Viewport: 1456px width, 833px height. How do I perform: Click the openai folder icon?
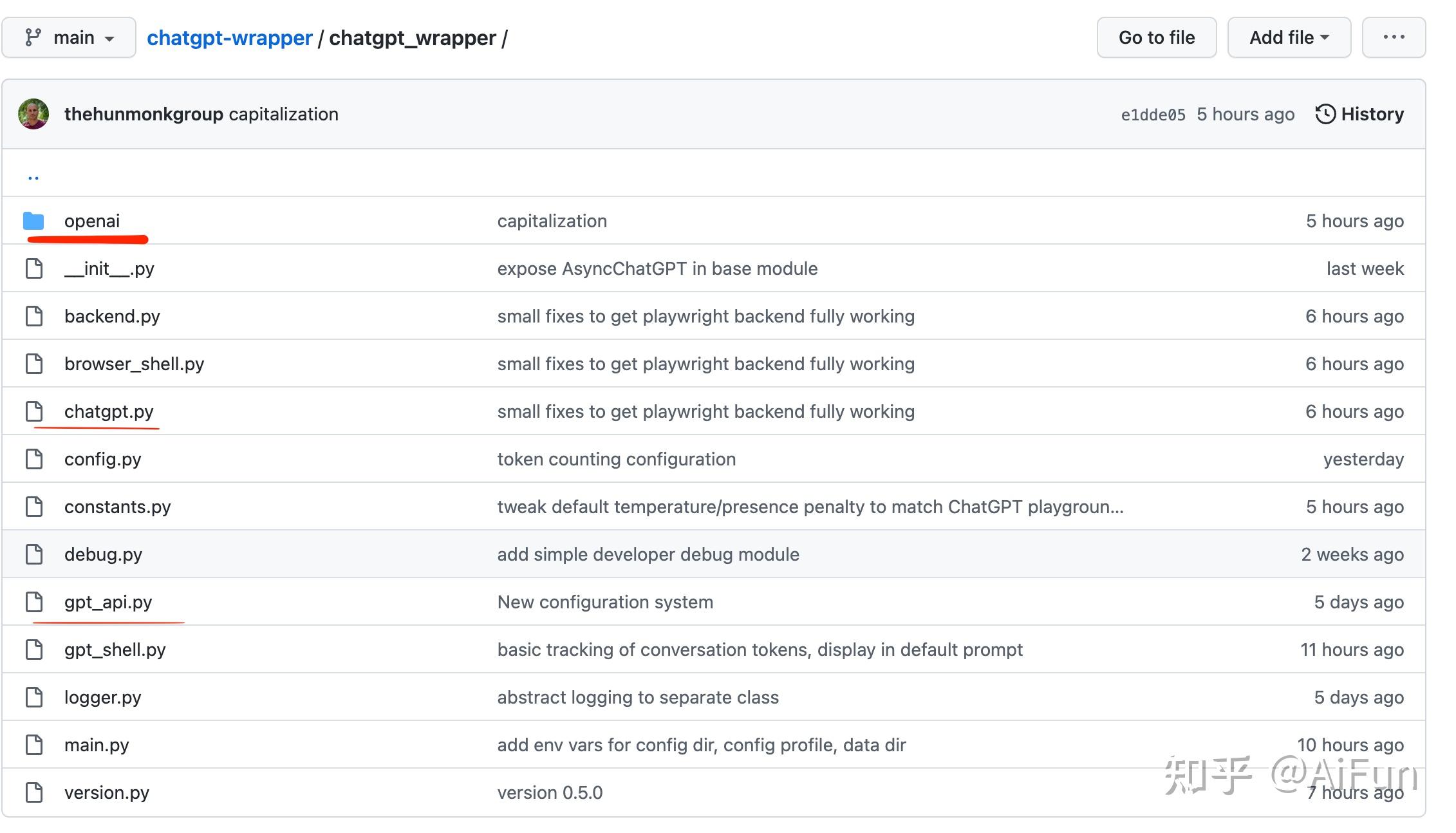[x=33, y=221]
